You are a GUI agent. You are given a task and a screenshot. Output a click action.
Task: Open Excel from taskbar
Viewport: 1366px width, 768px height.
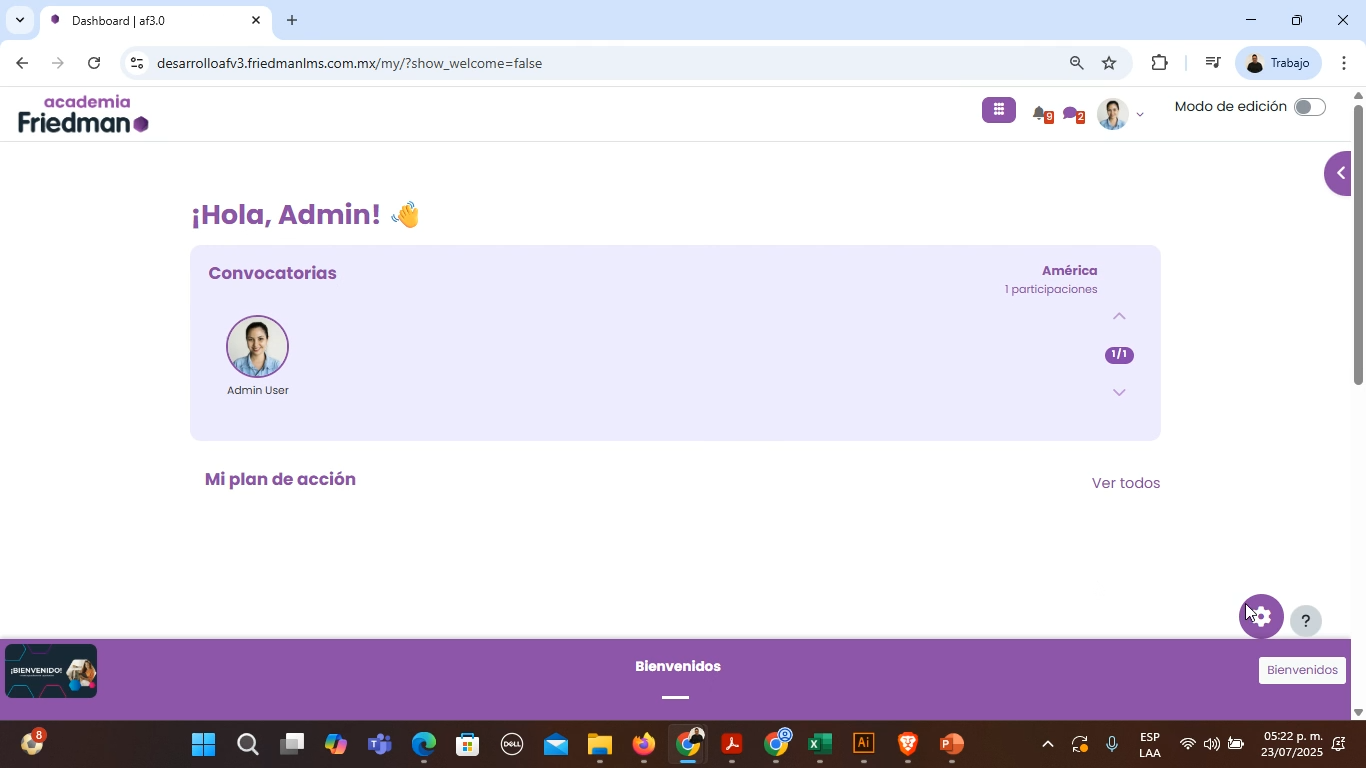pyautogui.click(x=819, y=744)
